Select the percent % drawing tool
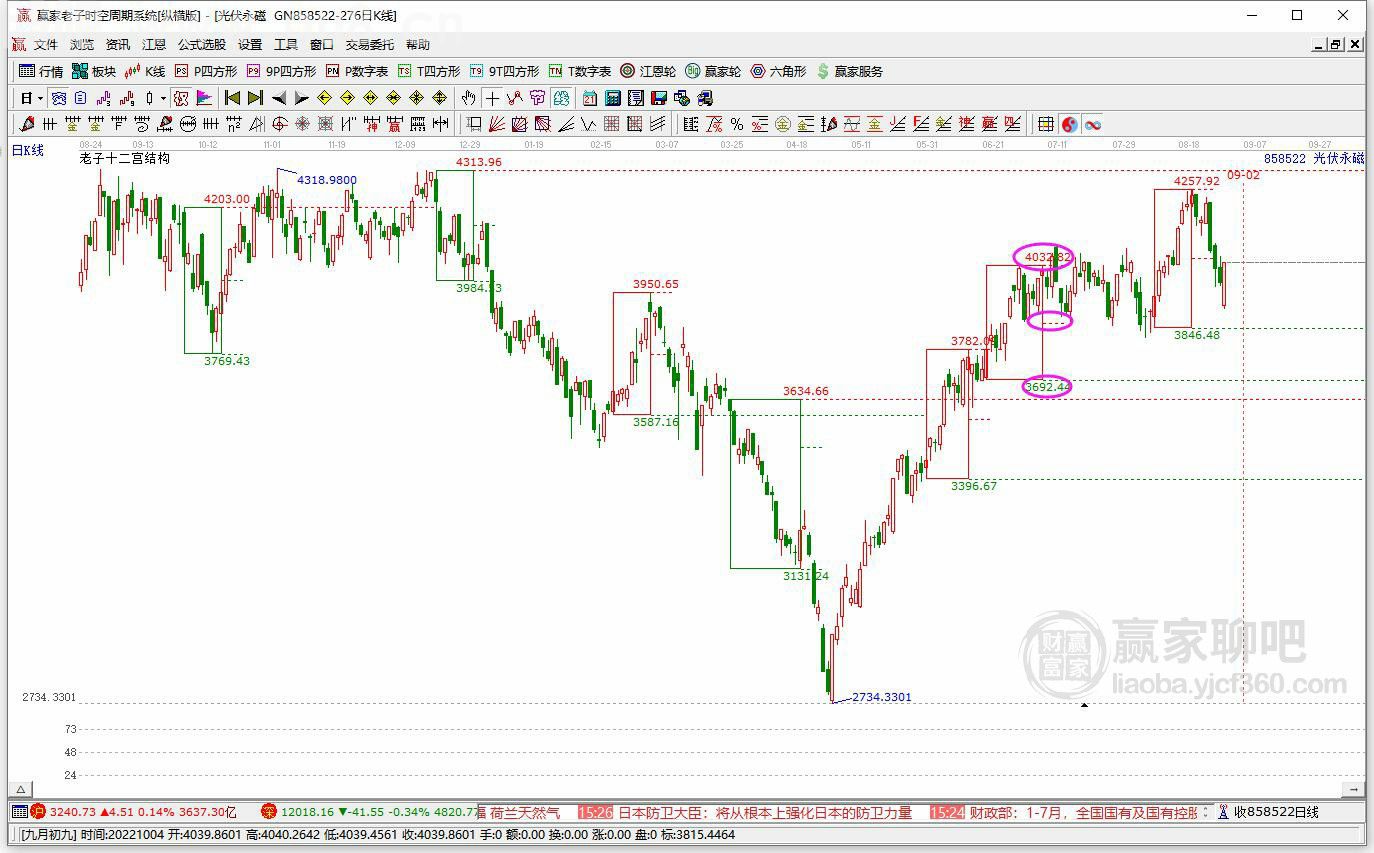 pyautogui.click(x=737, y=124)
